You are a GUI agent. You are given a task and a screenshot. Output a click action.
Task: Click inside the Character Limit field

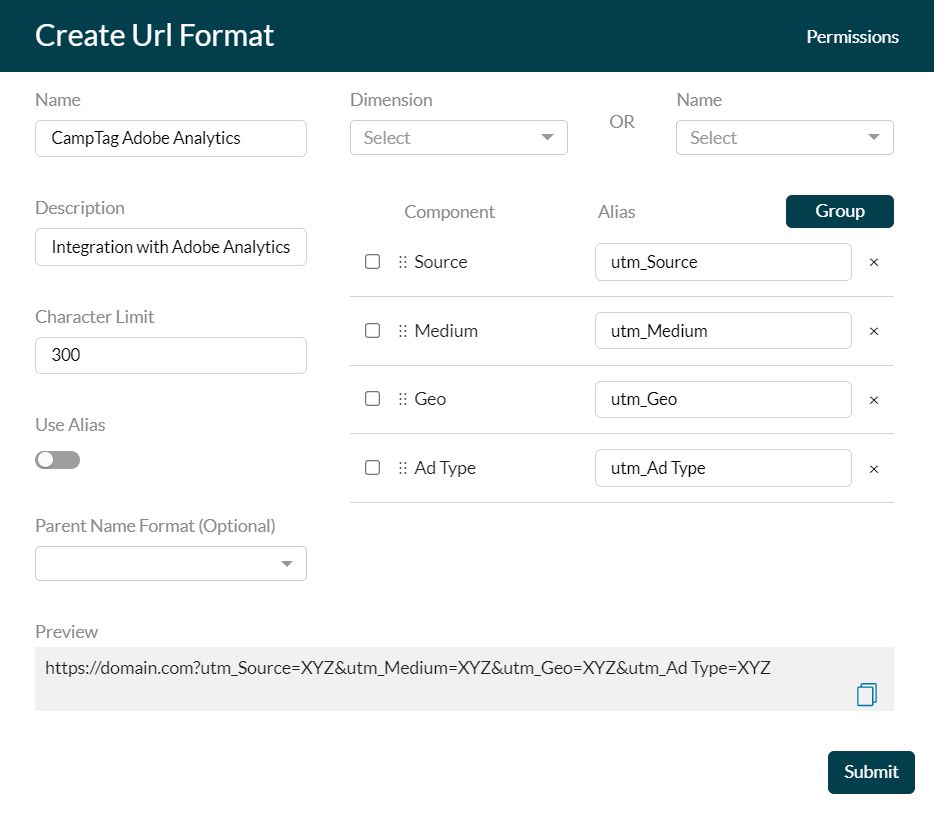tap(170, 355)
